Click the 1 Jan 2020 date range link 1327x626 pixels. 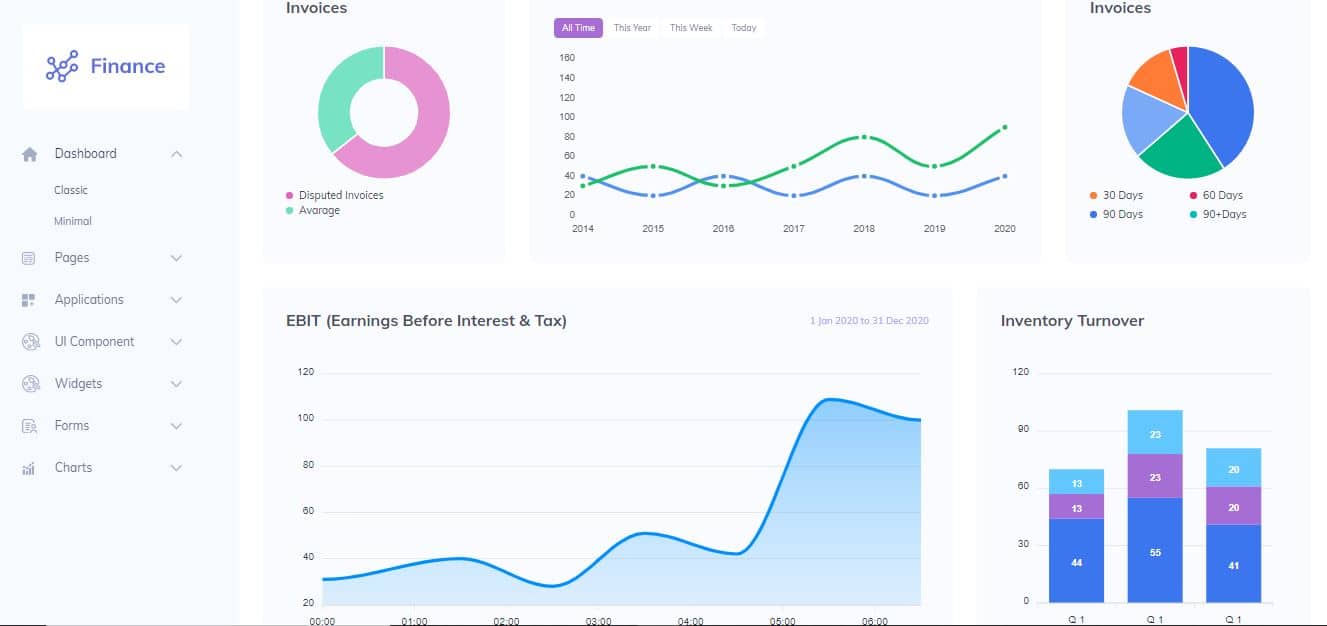pos(866,320)
